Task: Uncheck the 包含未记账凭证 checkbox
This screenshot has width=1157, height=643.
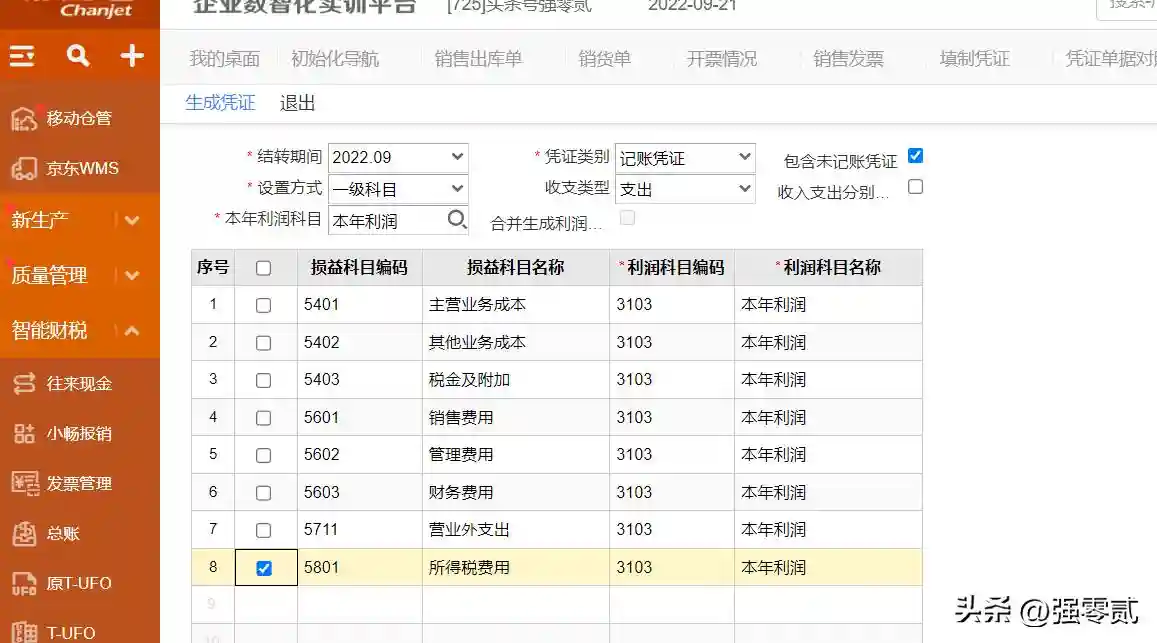Action: tap(915, 156)
